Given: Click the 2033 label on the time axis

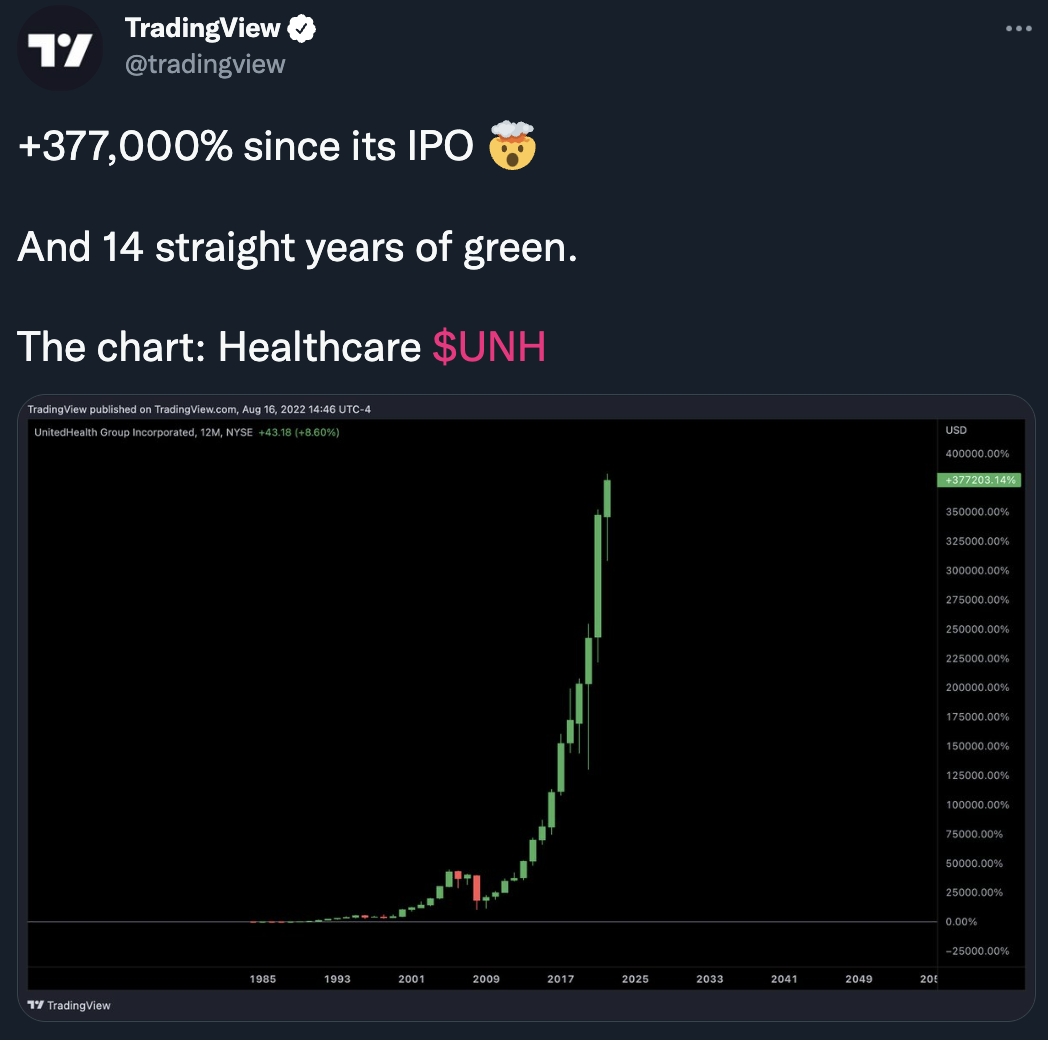Looking at the screenshot, I should coord(709,979).
